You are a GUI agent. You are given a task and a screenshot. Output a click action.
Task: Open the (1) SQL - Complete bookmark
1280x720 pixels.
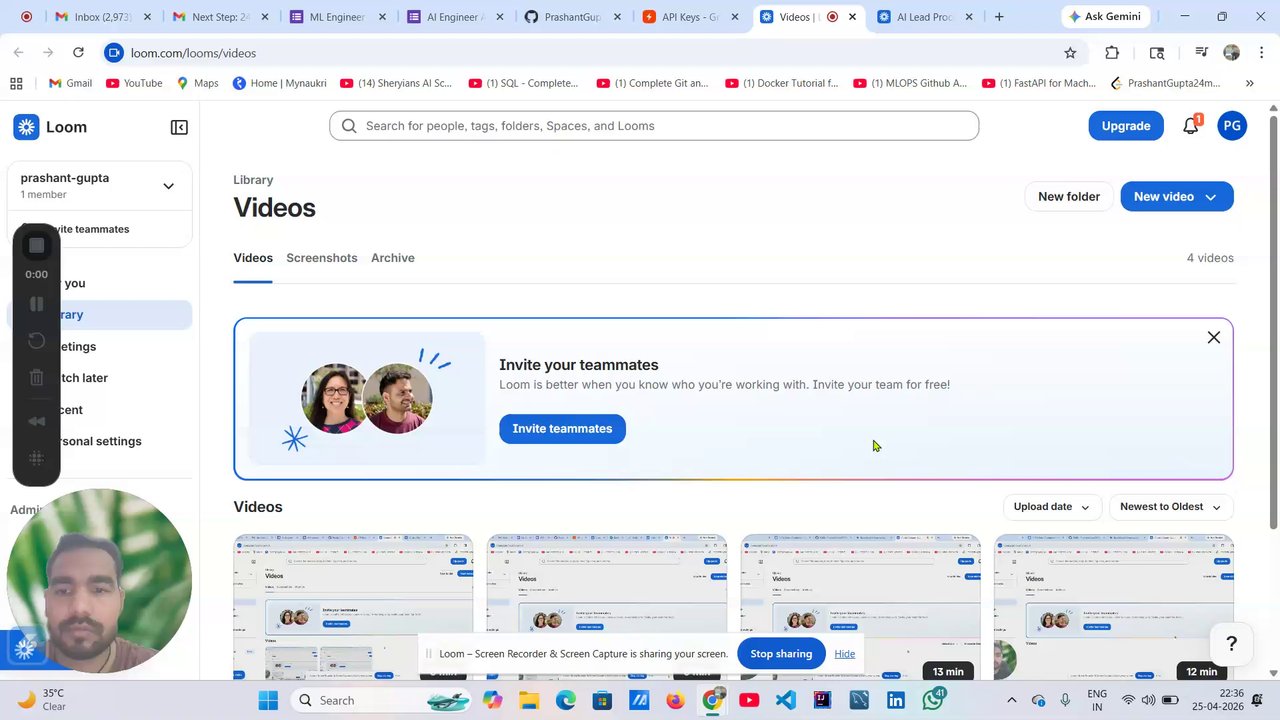coord(523,83)
